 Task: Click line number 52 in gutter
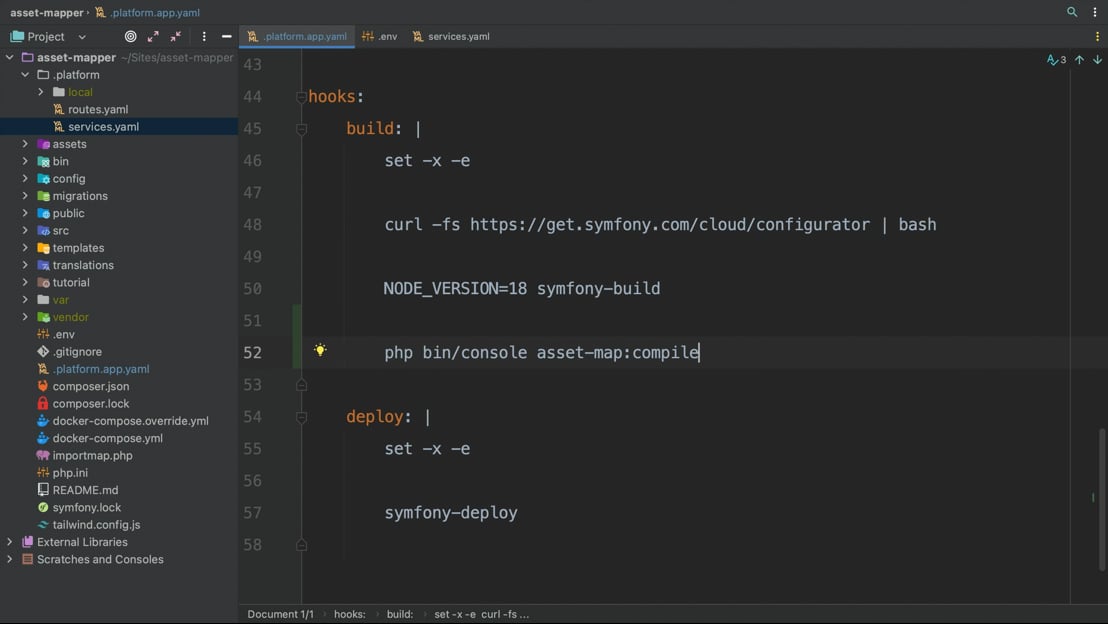click(252, 353)
